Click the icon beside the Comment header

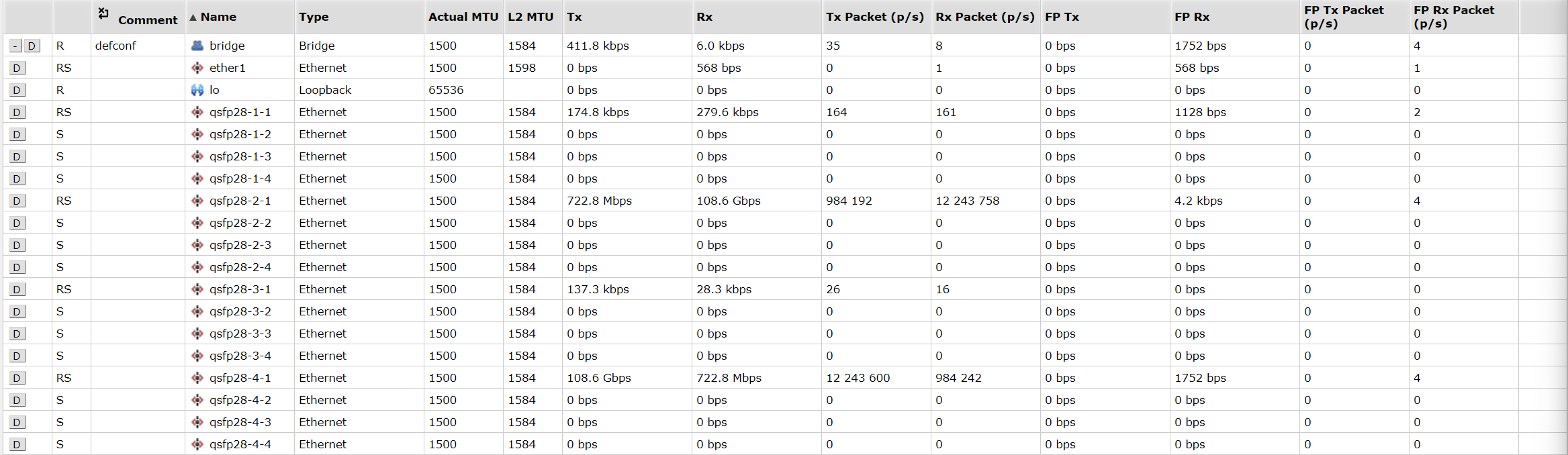103,13
